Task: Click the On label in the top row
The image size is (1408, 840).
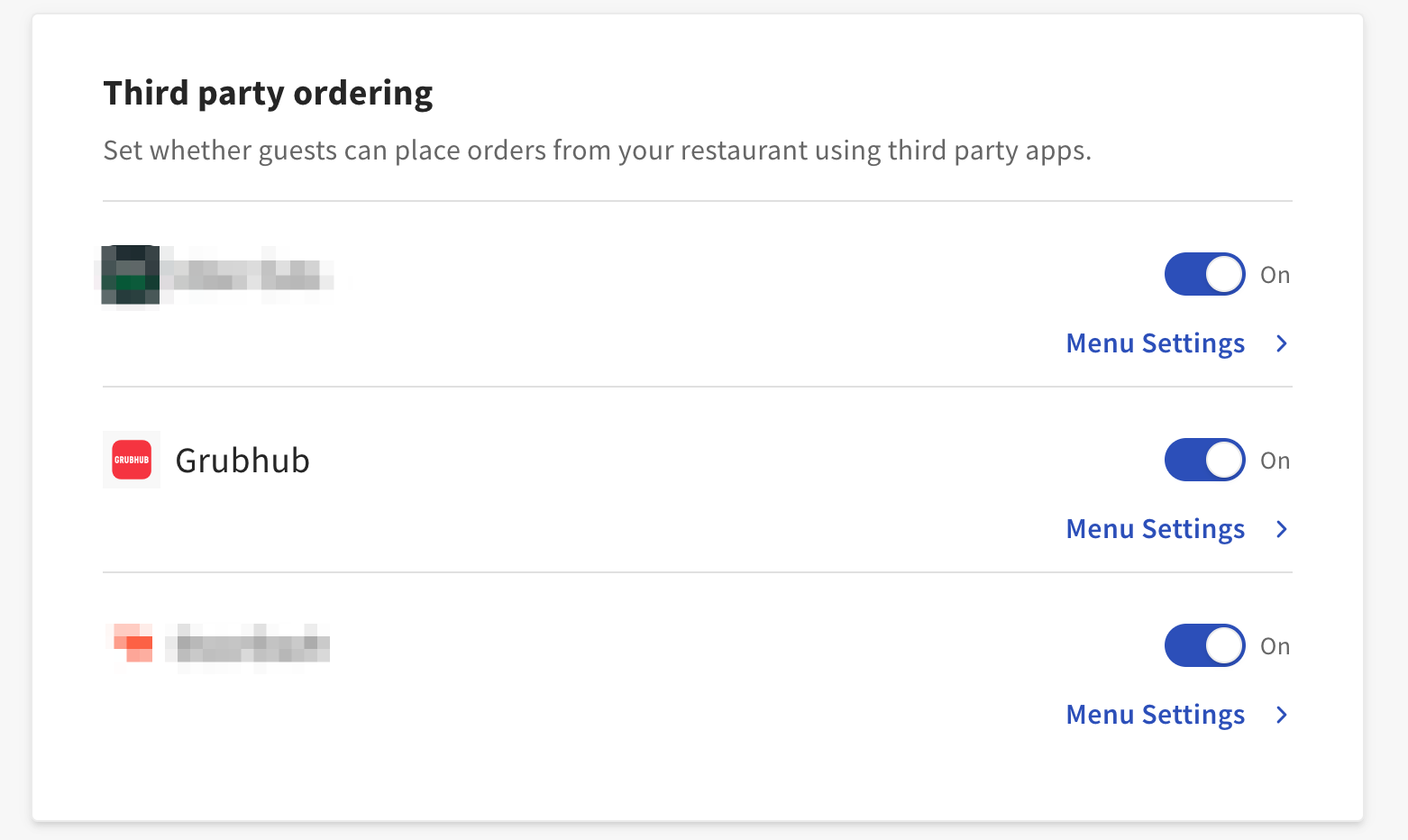Action: coord(1275,274)
